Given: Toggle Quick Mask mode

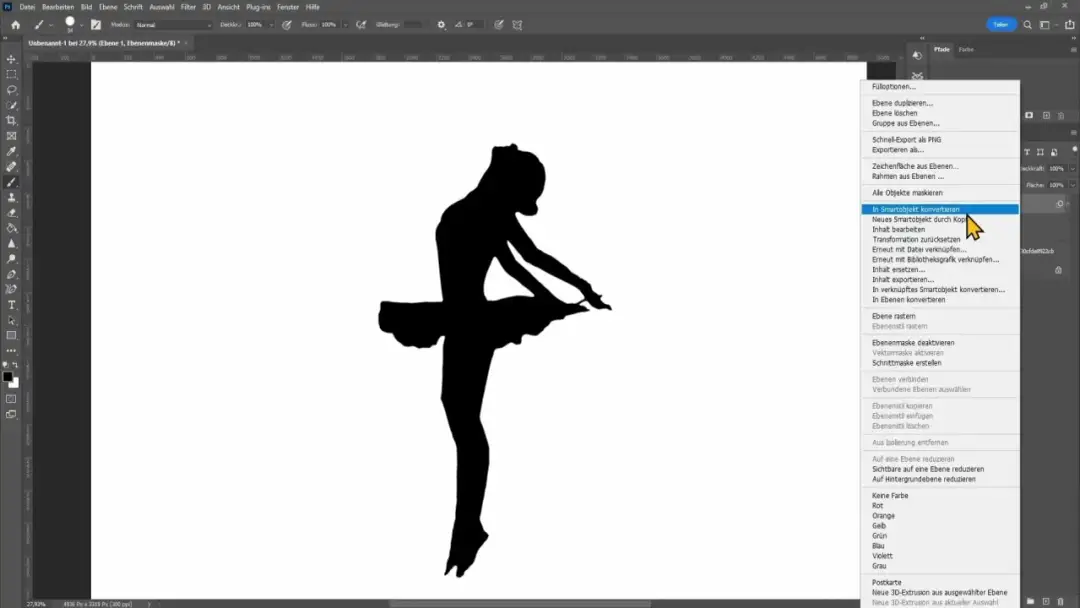Looking at the screenshot, I should [12, 398].
